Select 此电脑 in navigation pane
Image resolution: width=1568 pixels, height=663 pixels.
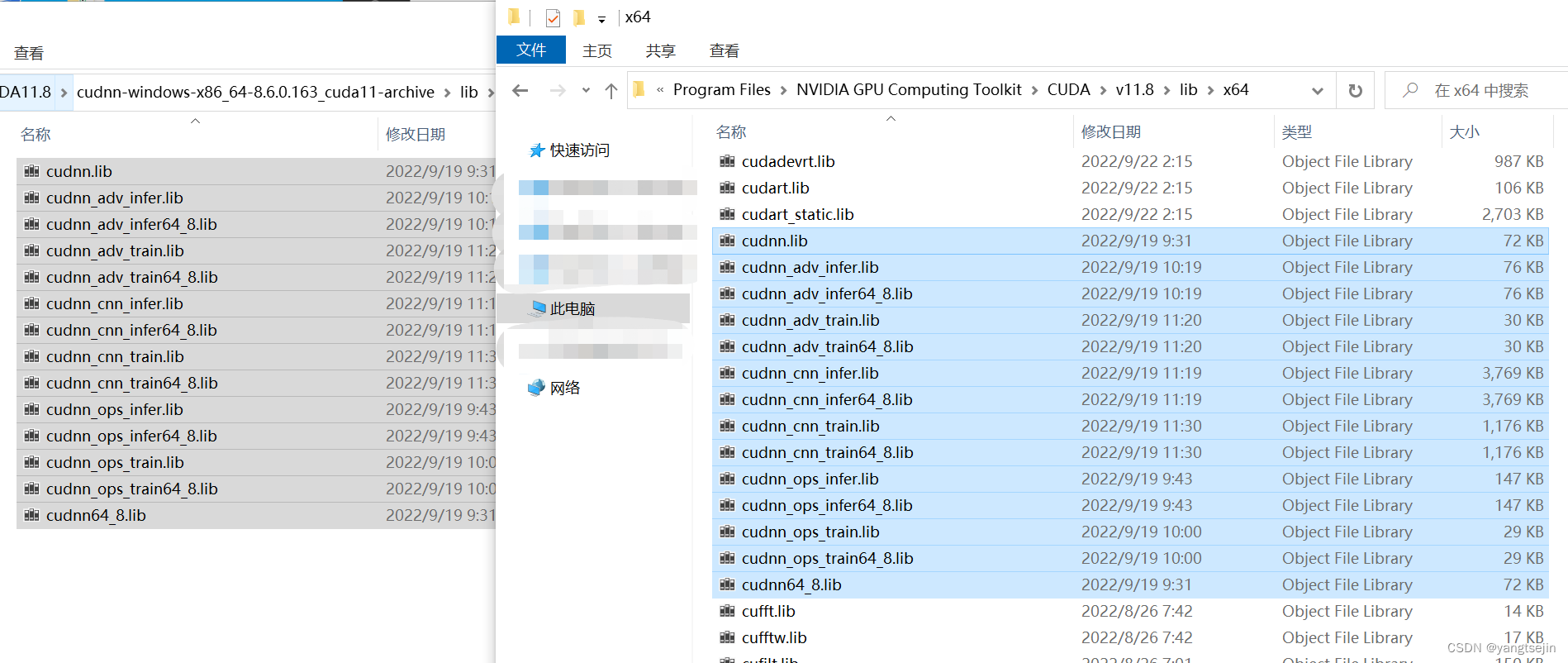tap(572, 308)
